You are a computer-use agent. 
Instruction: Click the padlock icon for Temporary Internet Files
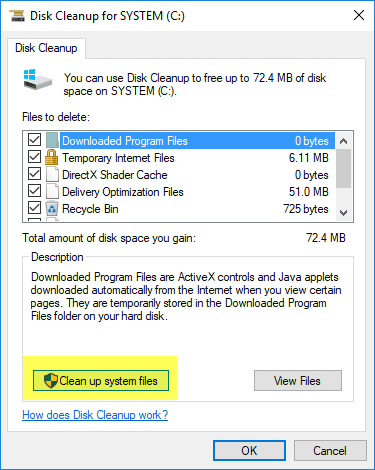[52, 157]
